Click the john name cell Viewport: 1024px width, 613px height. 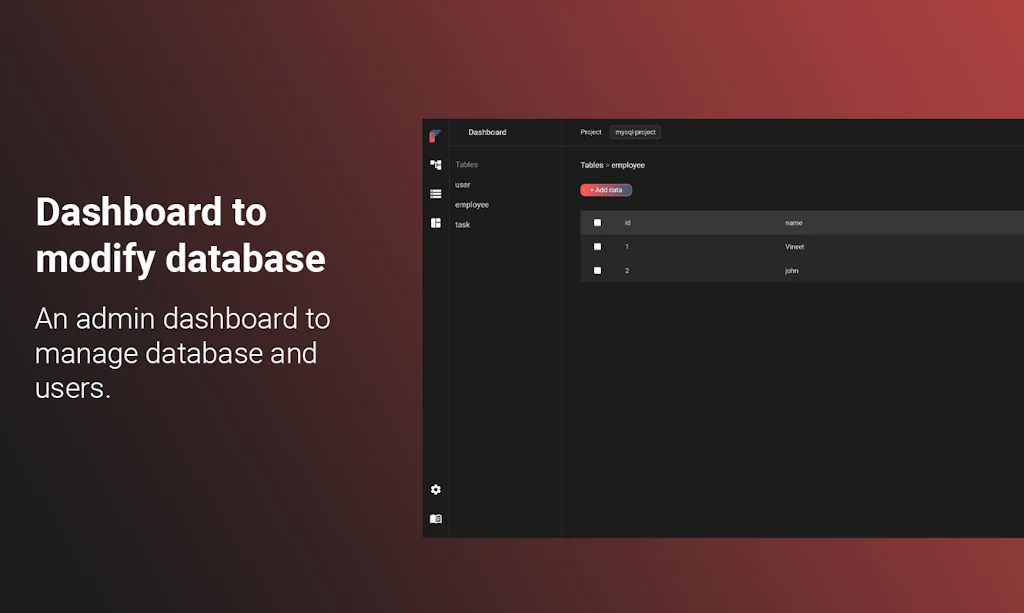point(792,270)
